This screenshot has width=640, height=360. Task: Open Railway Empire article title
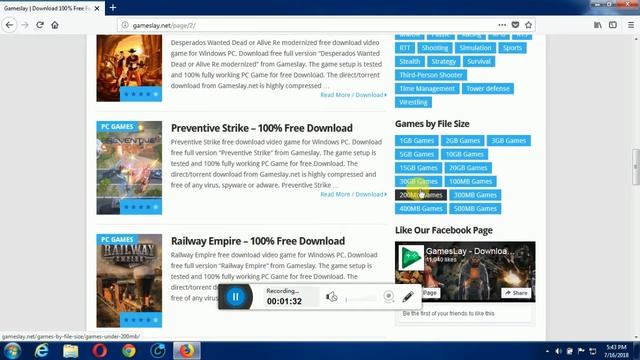pos(258,241)
